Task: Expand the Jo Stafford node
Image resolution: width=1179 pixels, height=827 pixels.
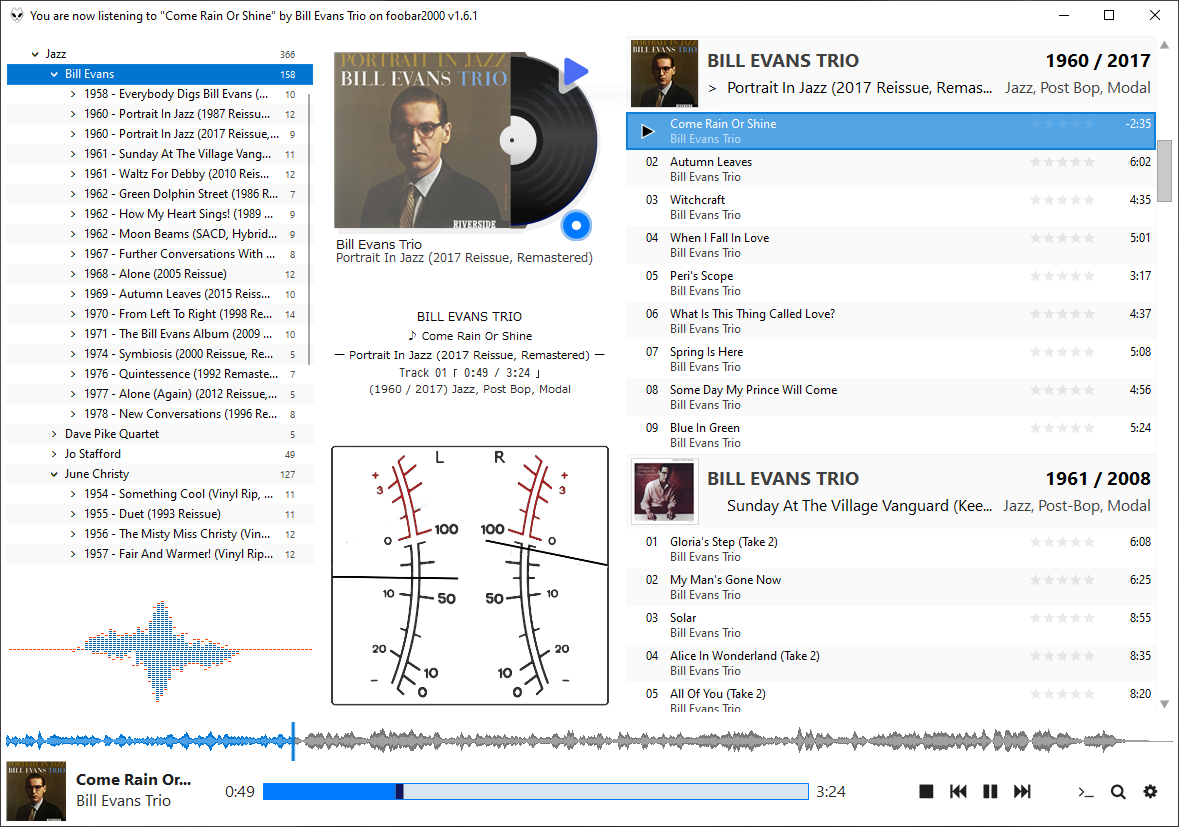Action: pyautogui.click(x=54, y=454)
